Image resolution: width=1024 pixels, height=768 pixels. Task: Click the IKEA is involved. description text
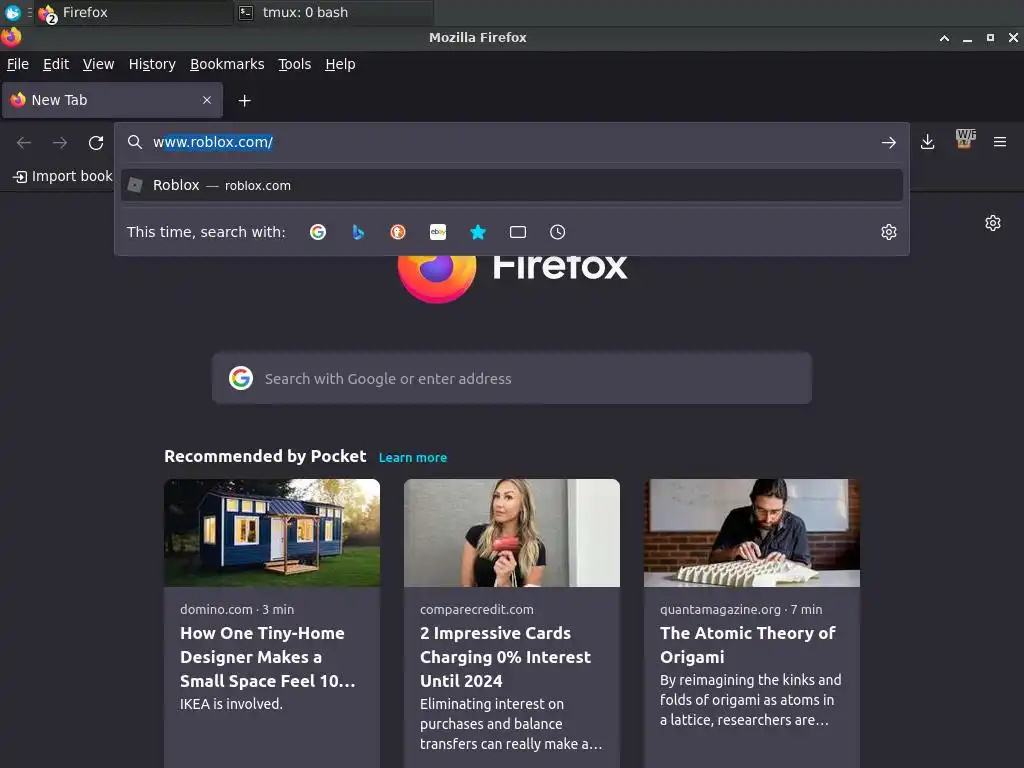[231, 704]
